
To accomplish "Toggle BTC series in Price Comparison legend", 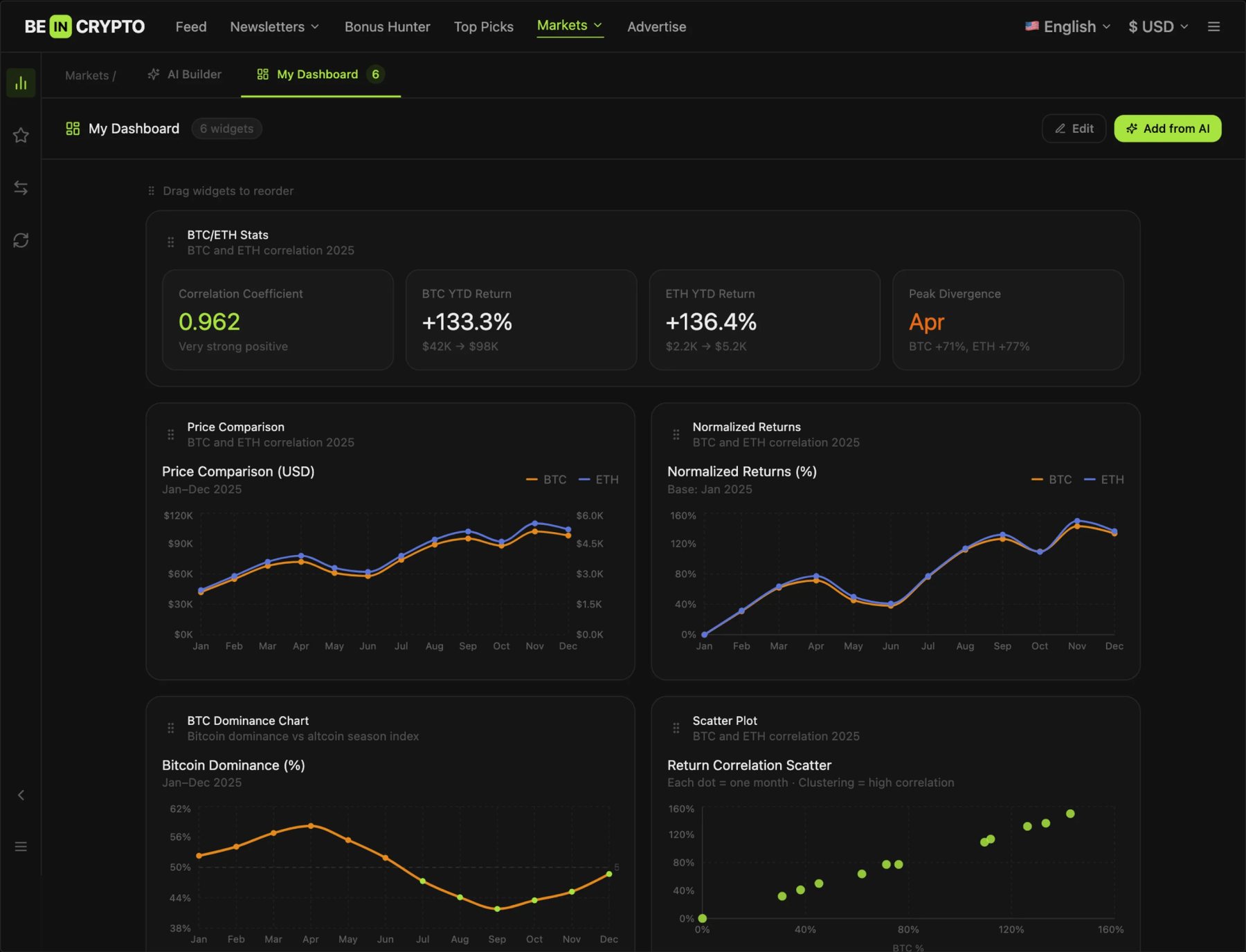I will pyautogui.click(x=546, y=479).
